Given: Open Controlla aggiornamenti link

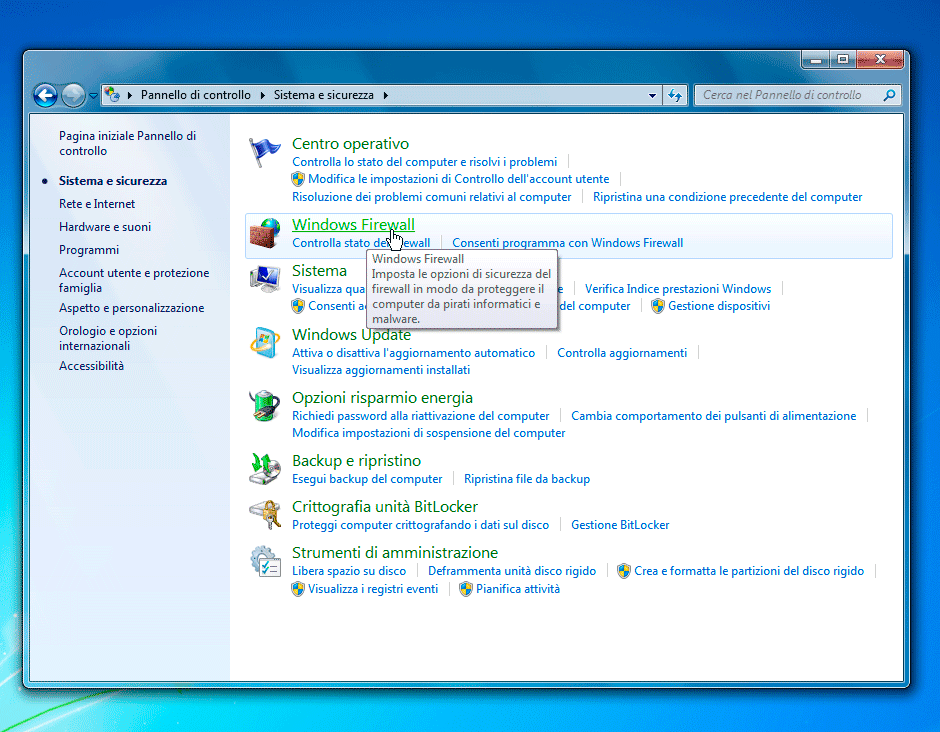Looking at the screenshot, I should tap(622, 353).
